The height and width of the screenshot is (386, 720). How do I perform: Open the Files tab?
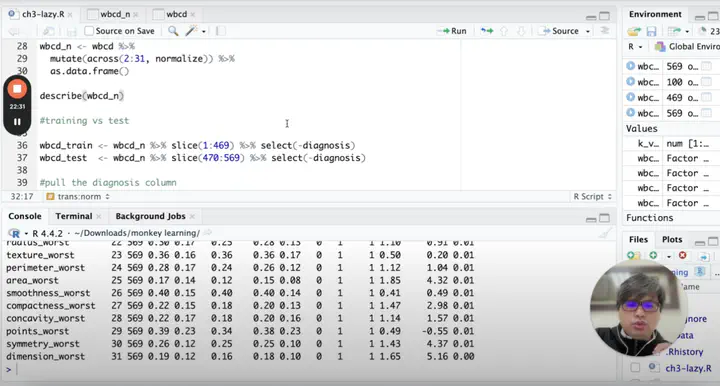tap(638, 240)
